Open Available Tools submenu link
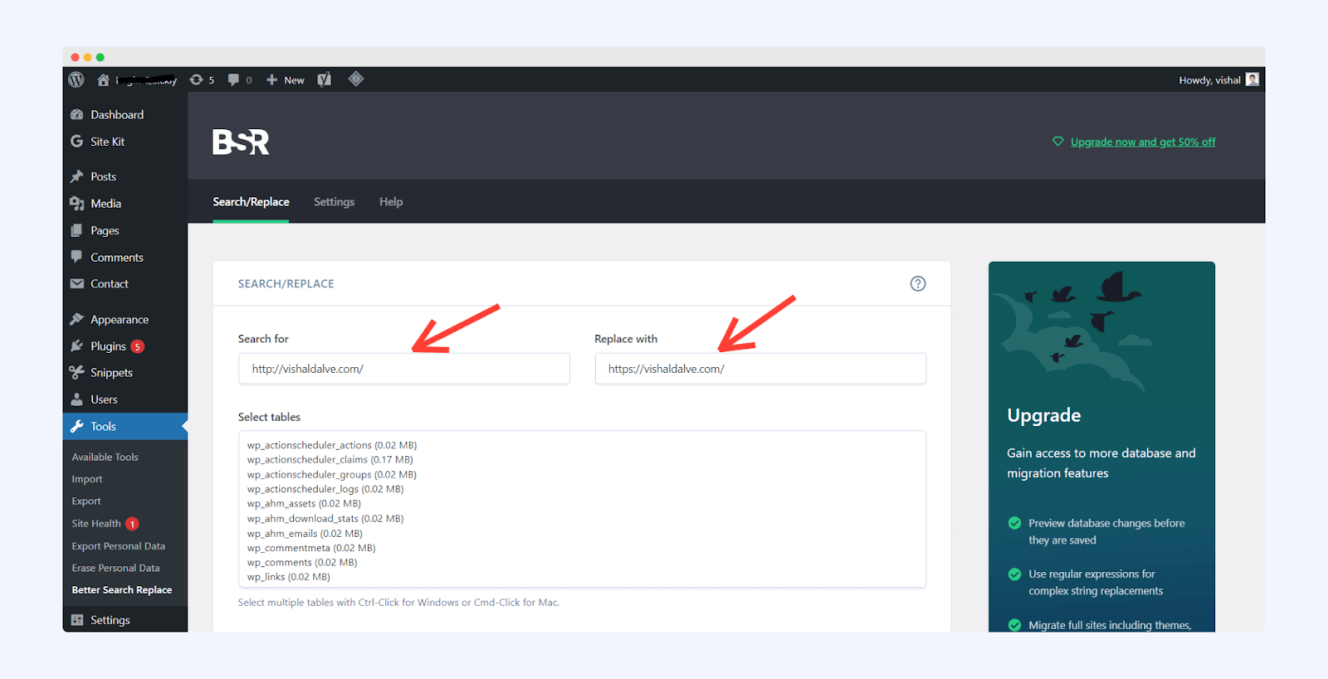 (105, 457)
